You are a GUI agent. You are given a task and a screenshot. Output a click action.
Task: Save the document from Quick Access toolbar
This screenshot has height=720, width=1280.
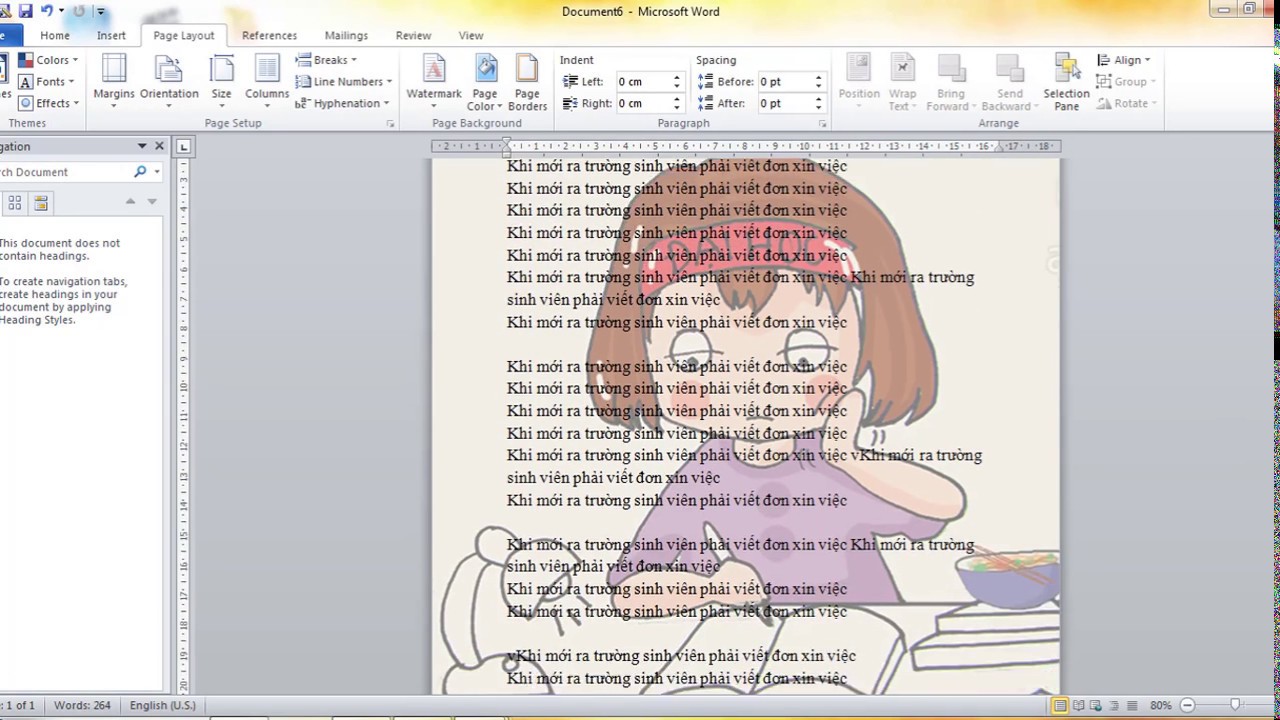point(25,11)
